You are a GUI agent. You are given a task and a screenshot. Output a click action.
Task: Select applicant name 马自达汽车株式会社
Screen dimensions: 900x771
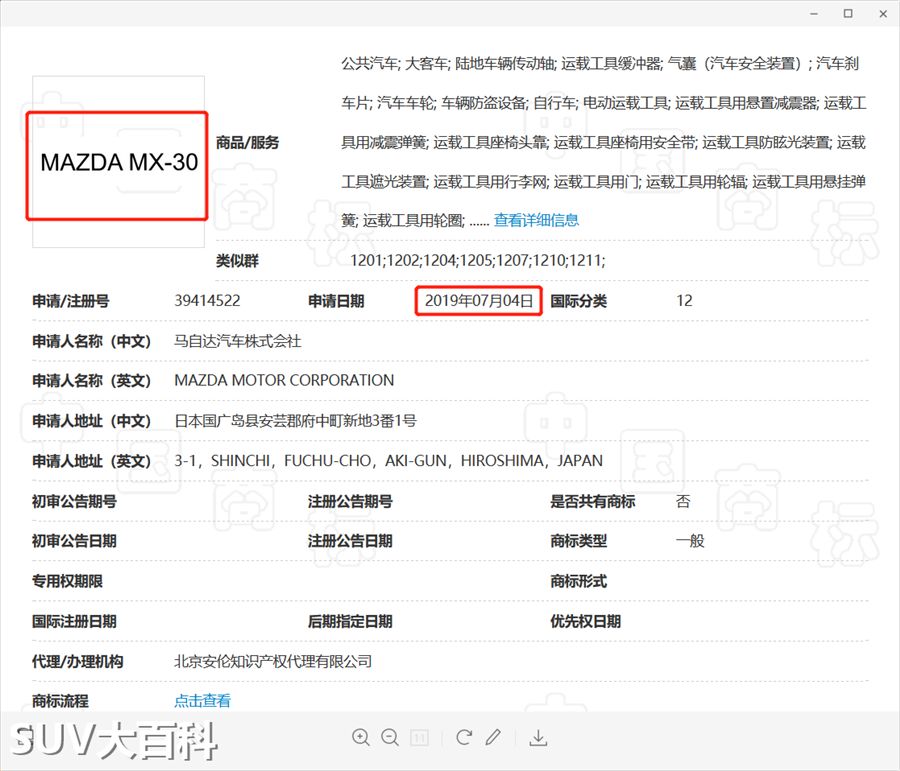click(238, 341)
